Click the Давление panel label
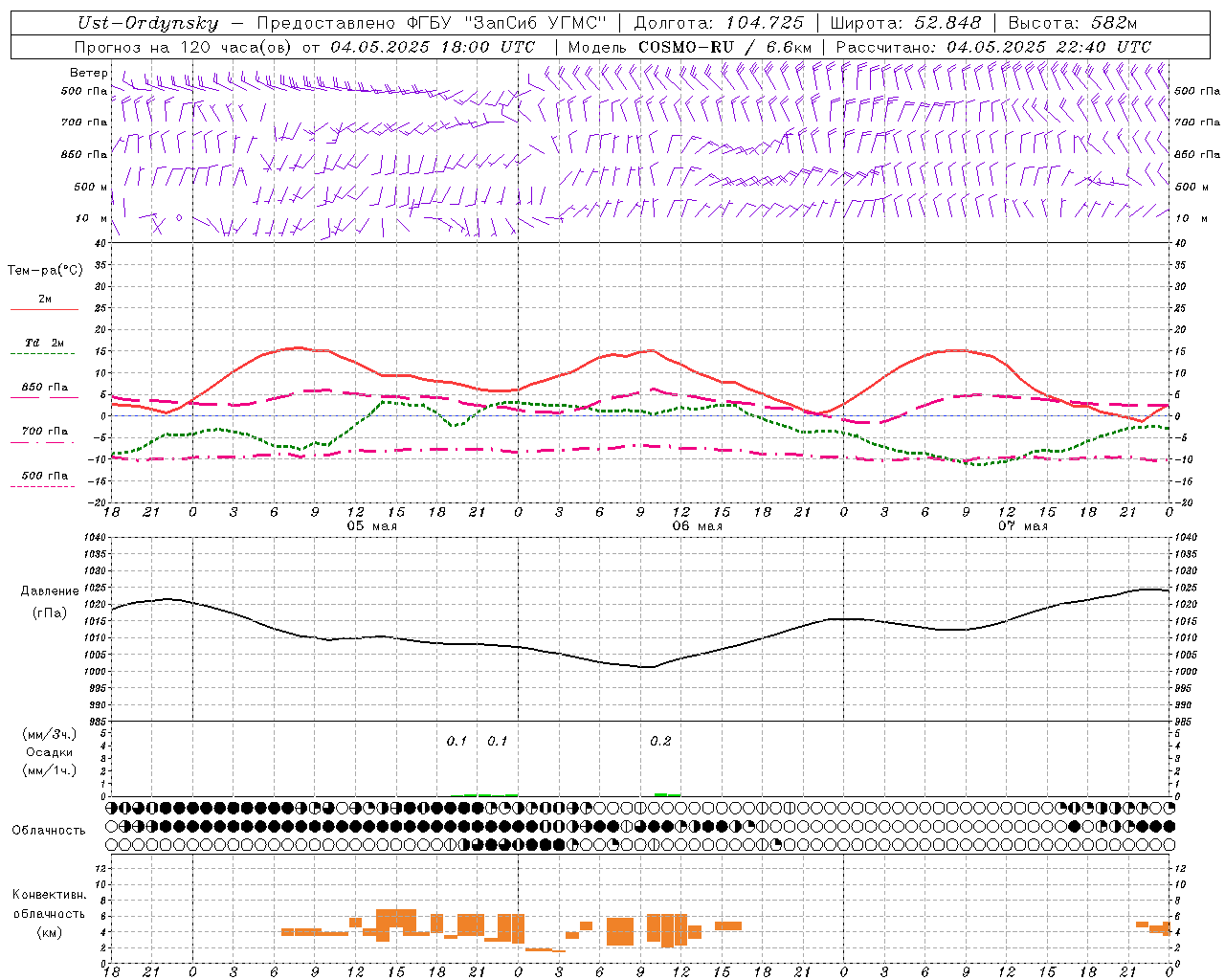Screen dimensions: 1225x980 coord(50,591)
